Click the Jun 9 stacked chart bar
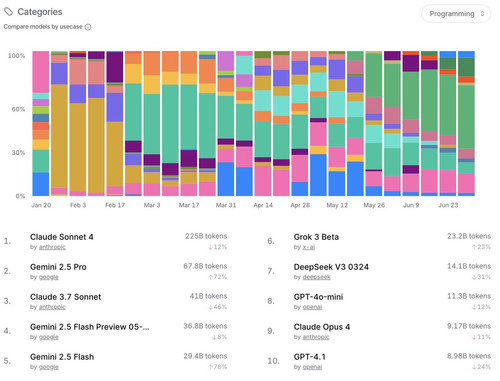The height and width of the screenshot is (381, 500). (411, 123)
